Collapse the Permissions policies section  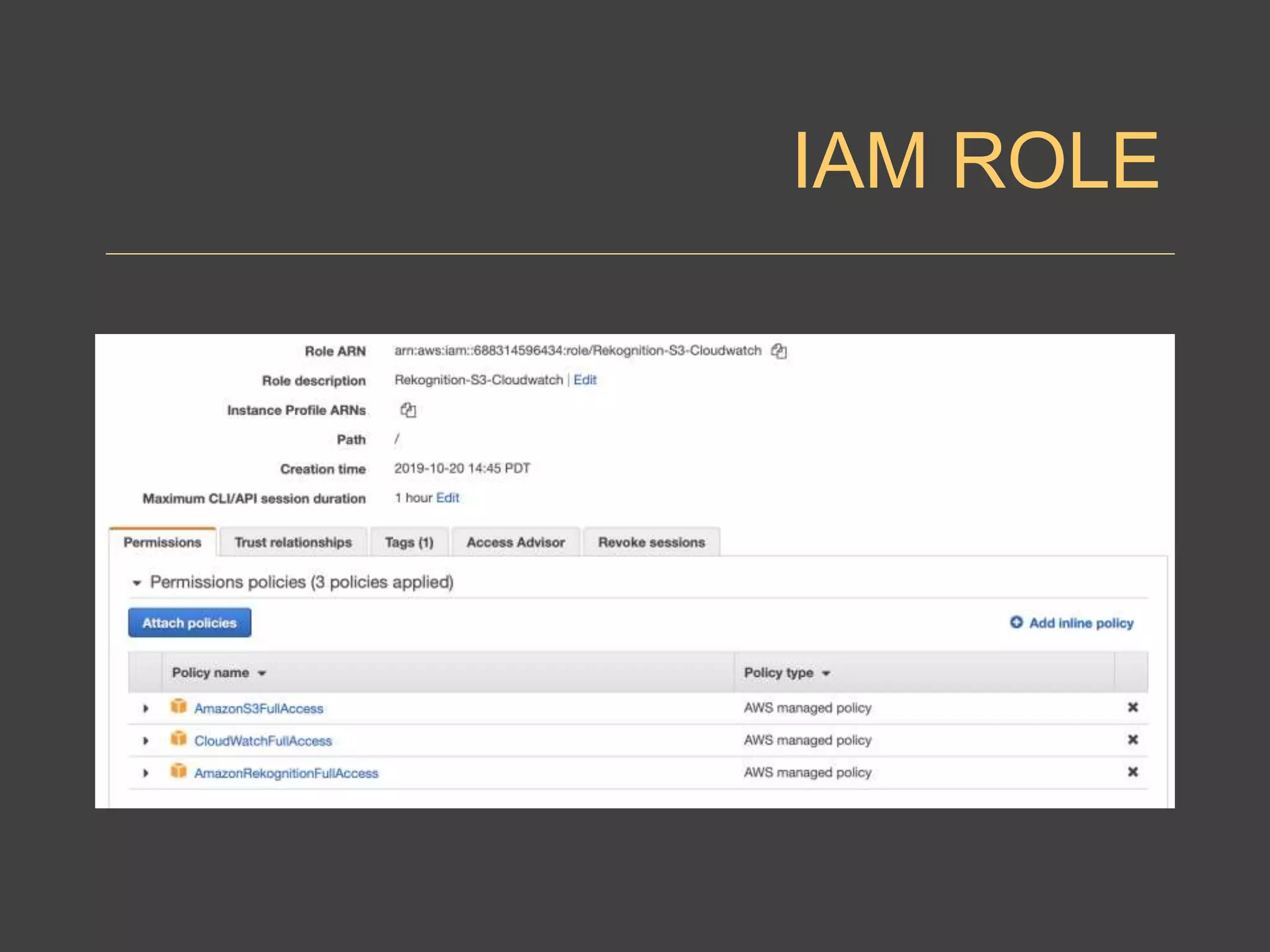(x=137, y=583)
